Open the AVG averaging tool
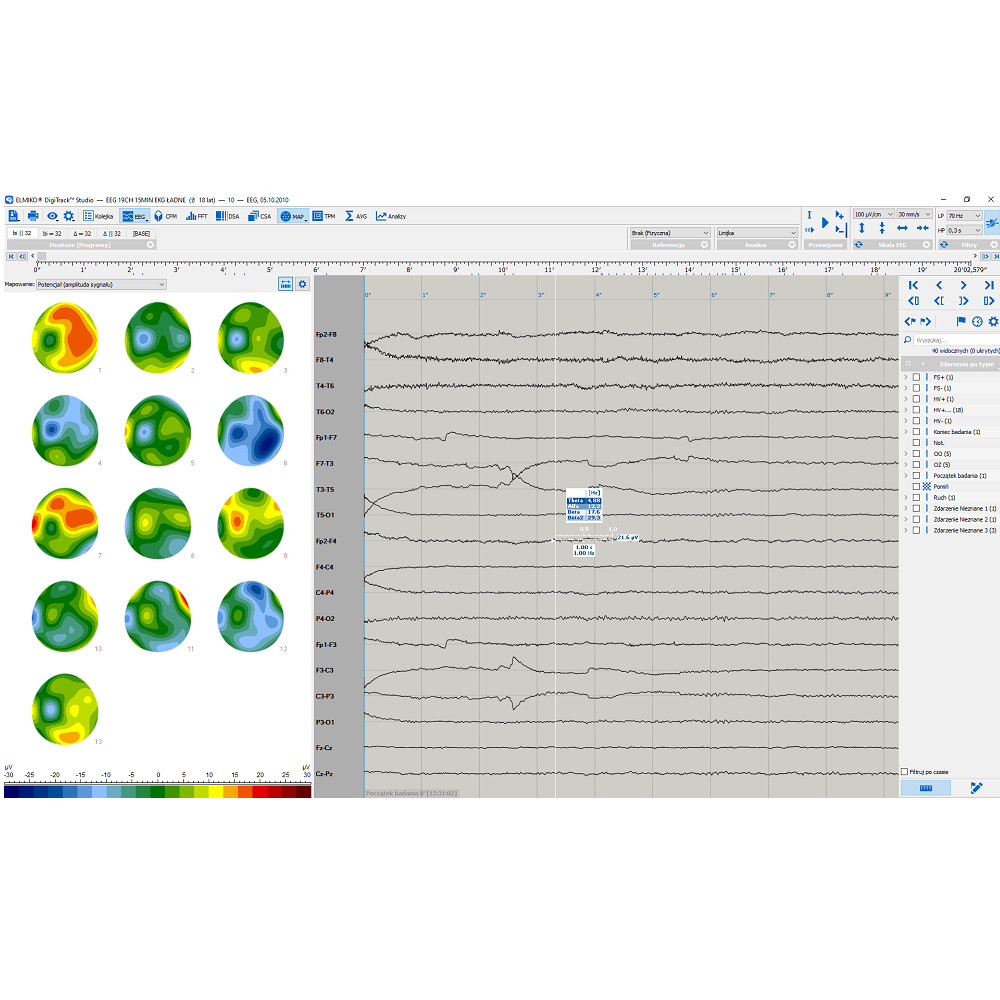This screenshot has width=1000, height=1000. pos(356,216)
